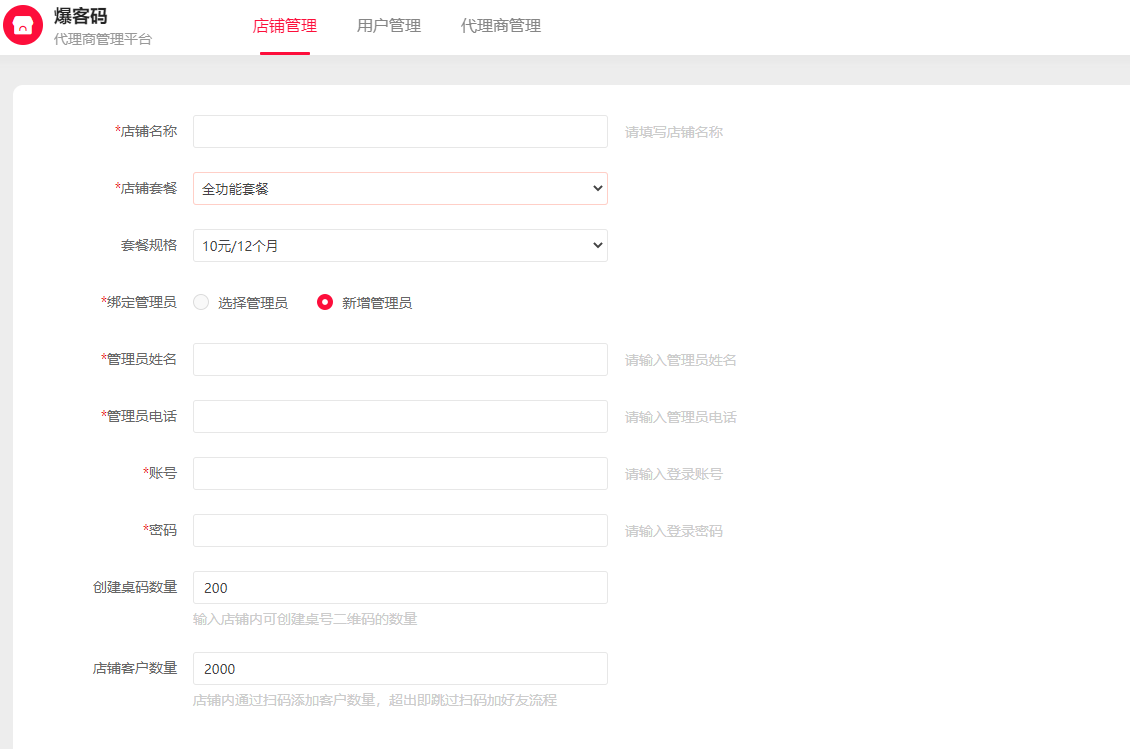The height and width of the screenshot is (749, 1130).
Task: Go to the 代理商管理 tab
Action: 501,26
